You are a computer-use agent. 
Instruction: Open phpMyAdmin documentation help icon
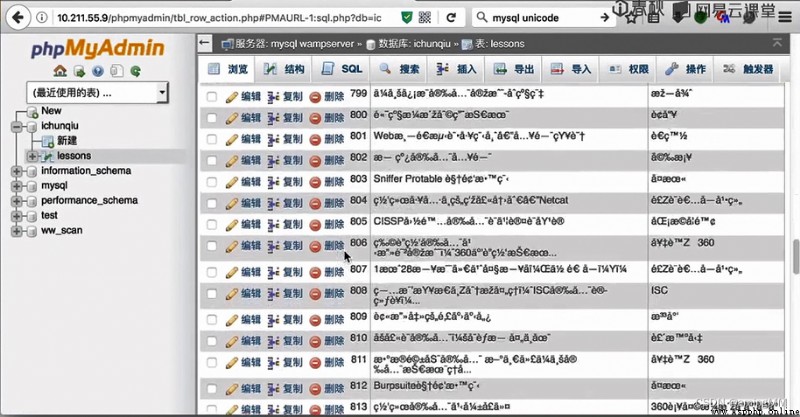coord(98,71)
